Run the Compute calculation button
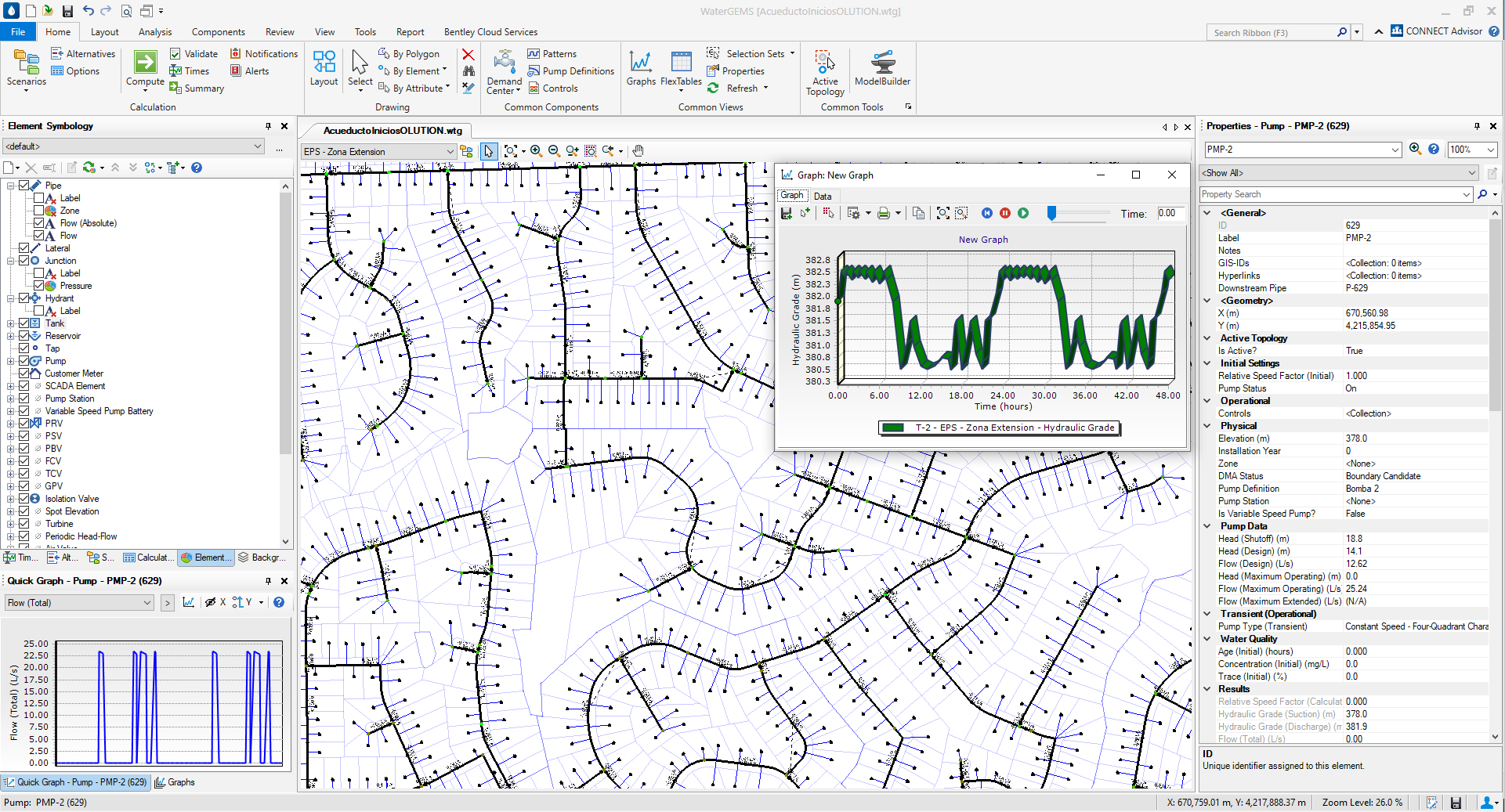The width and height of the screenshot is (1505, 812). (145, 67)
